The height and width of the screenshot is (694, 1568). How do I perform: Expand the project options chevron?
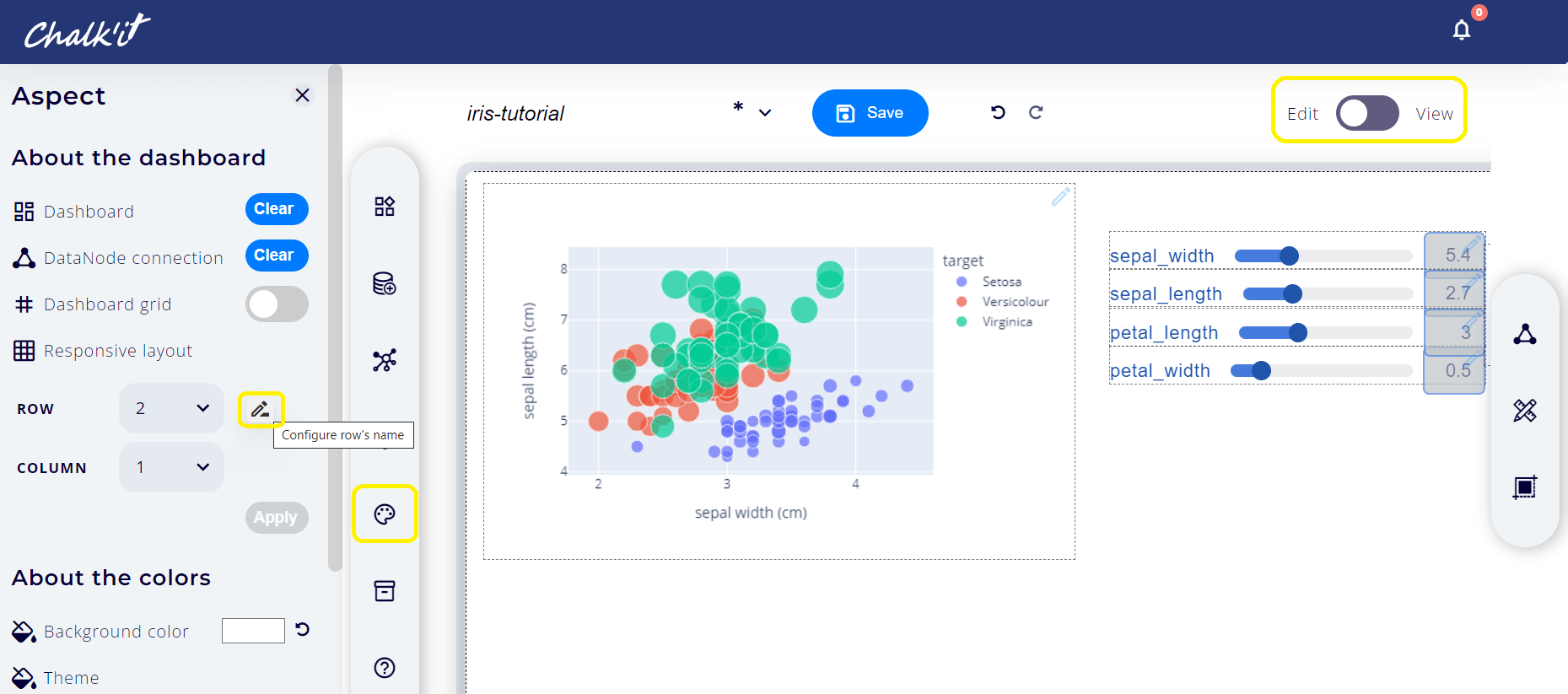[765, 113]
